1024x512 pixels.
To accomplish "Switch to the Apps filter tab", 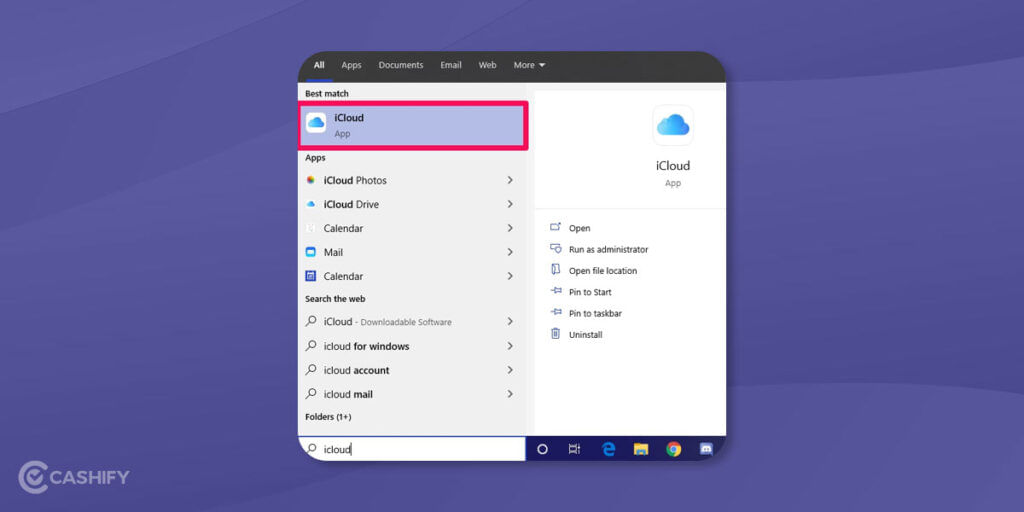I will tap(351, 65).
